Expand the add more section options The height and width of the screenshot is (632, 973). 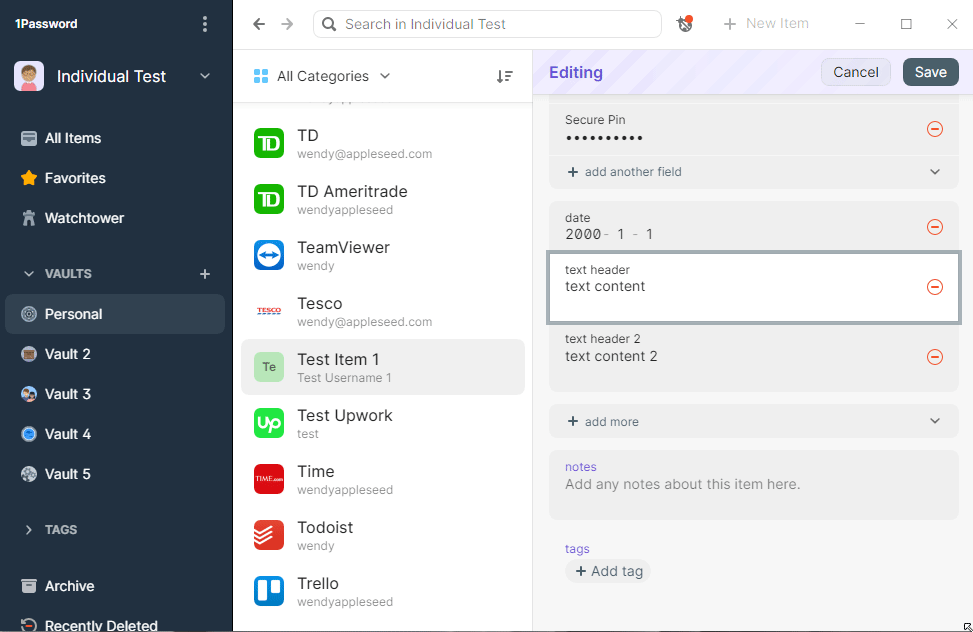[935, 421]
